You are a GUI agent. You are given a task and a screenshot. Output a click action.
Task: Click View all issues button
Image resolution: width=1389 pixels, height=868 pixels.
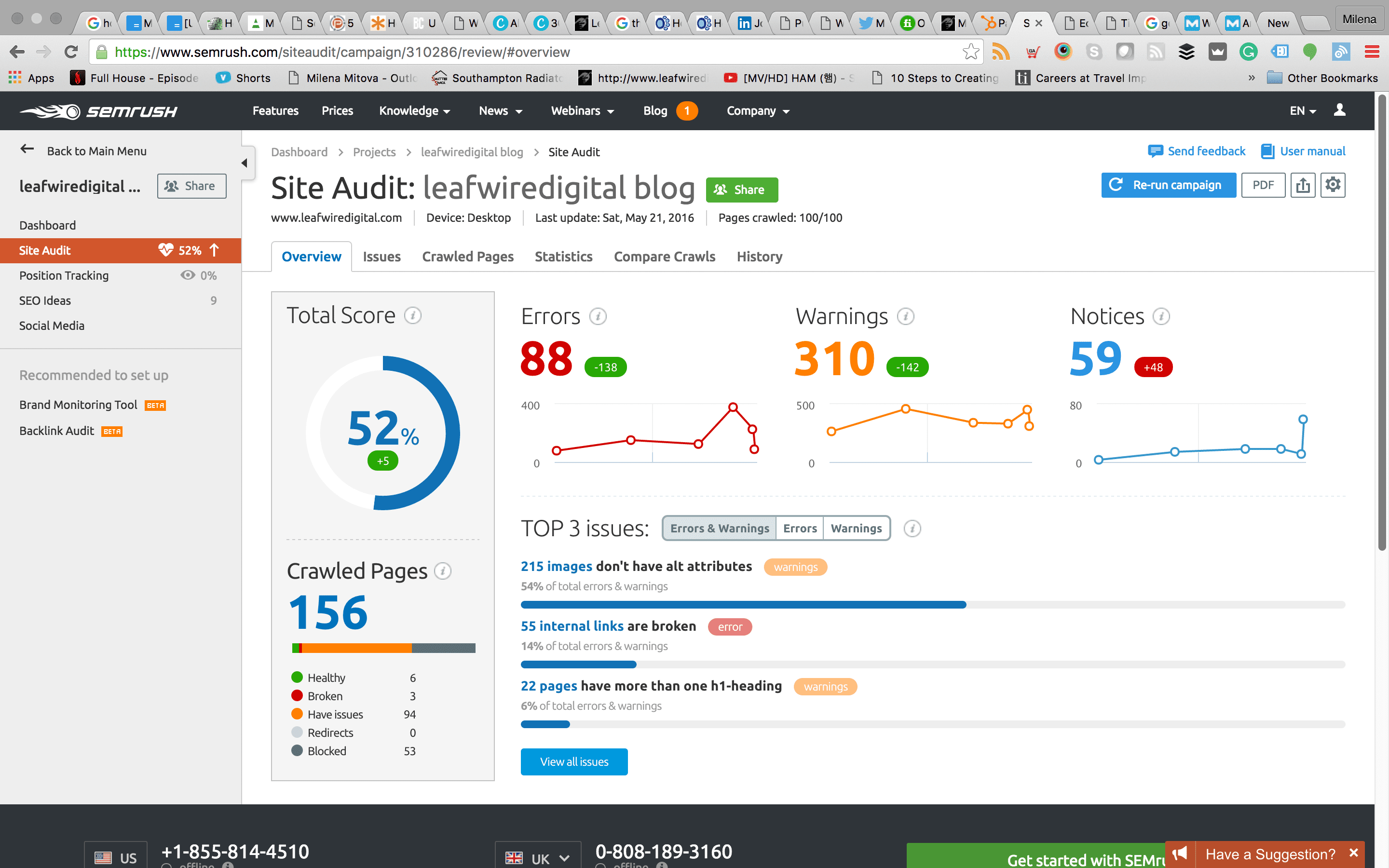pyautogui.click(x=574, y=762)
